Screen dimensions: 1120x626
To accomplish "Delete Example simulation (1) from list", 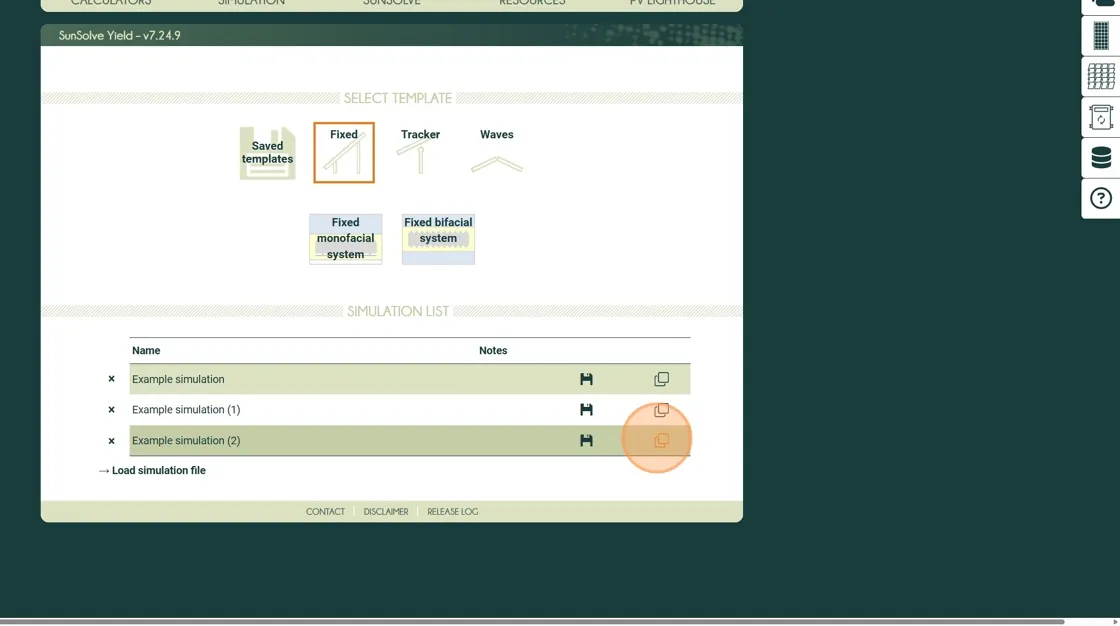I will (111, 410).
